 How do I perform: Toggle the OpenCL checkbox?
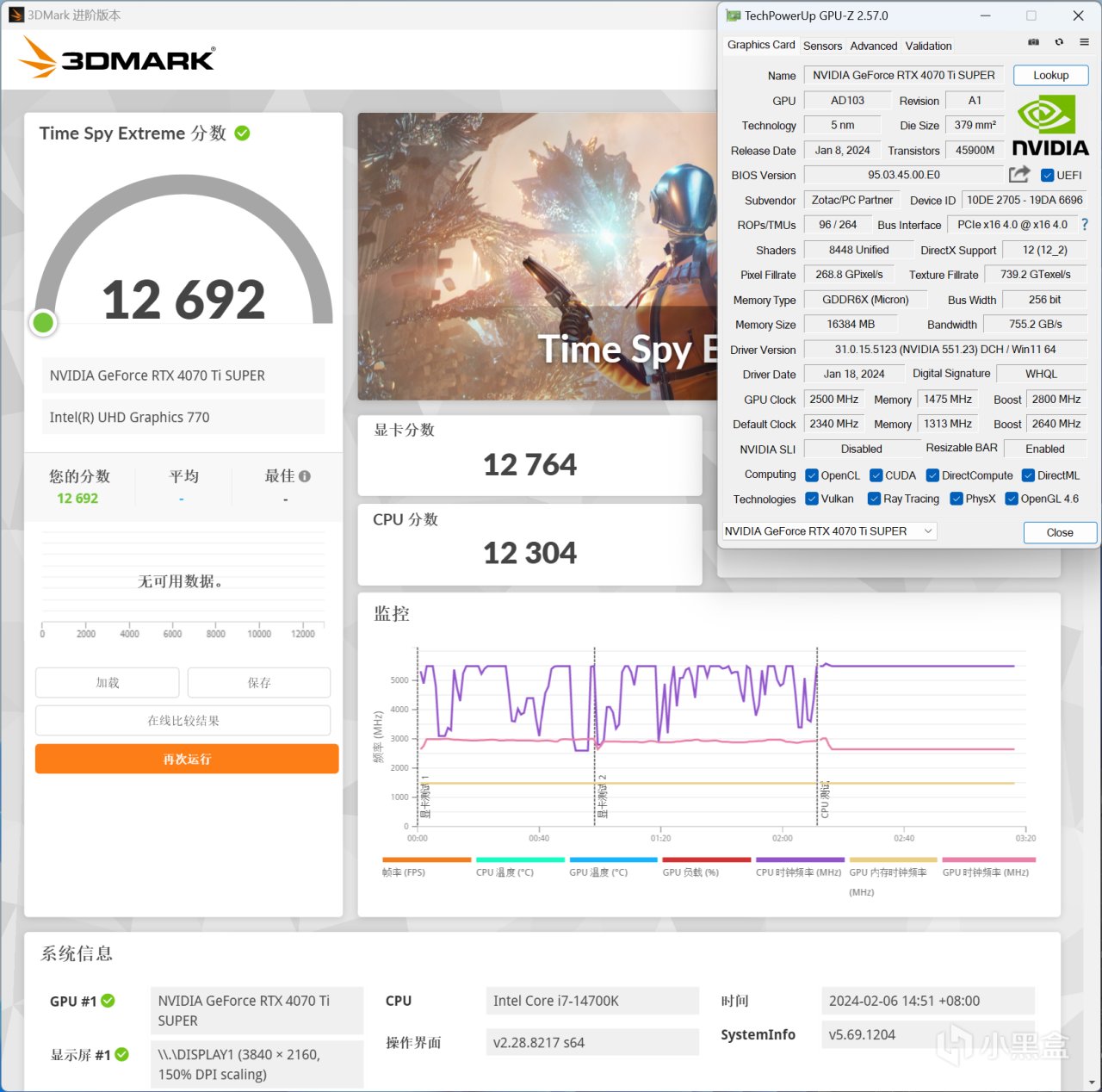812,475
